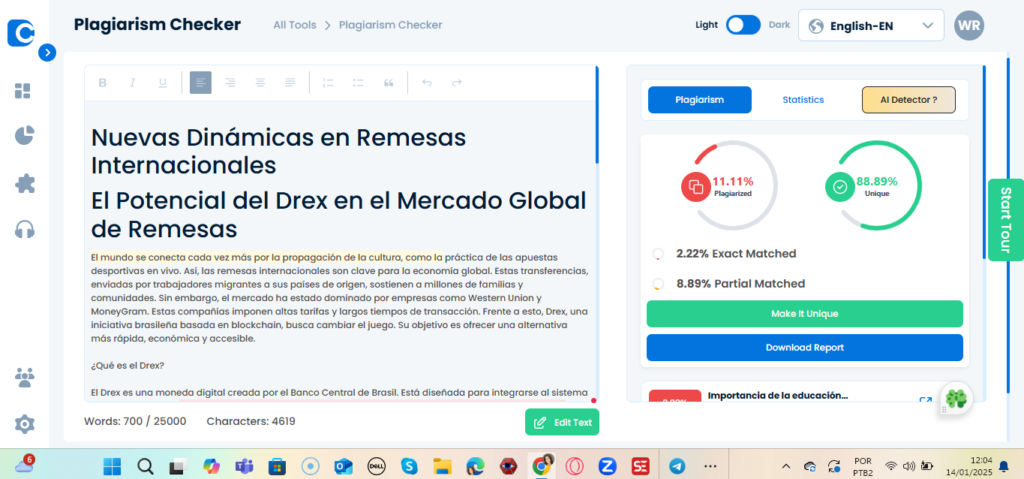The image size is (1024, 479).
Task: Open the external link icon of matched source
Action: tap(925, 401)
